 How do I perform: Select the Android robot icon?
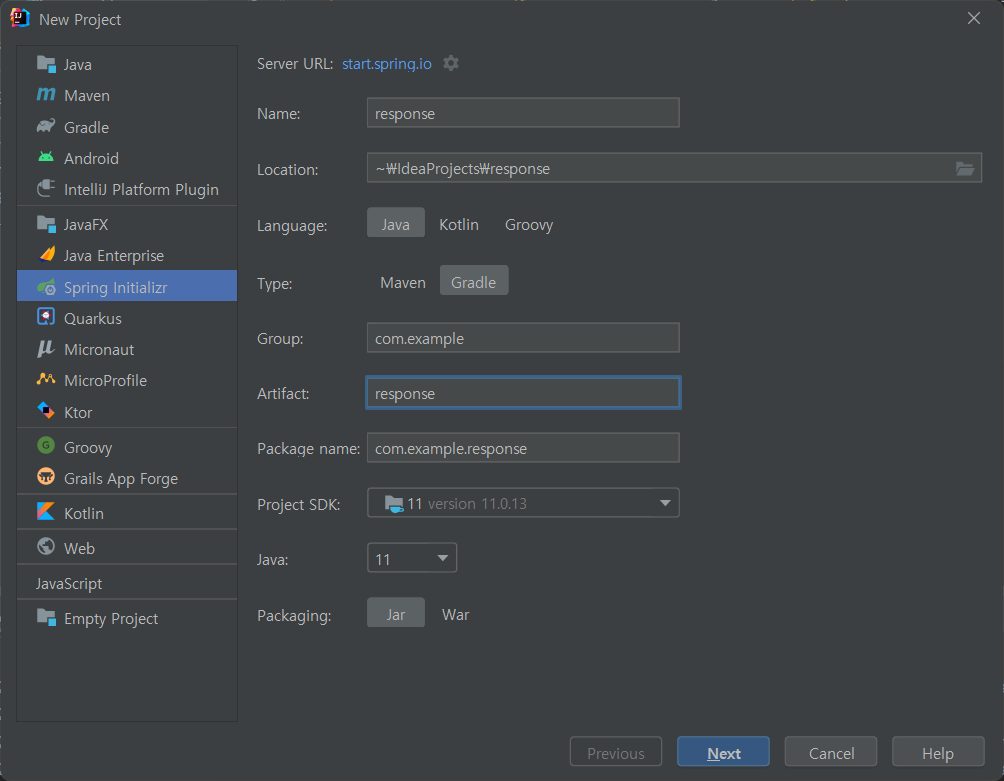[46, 157]
